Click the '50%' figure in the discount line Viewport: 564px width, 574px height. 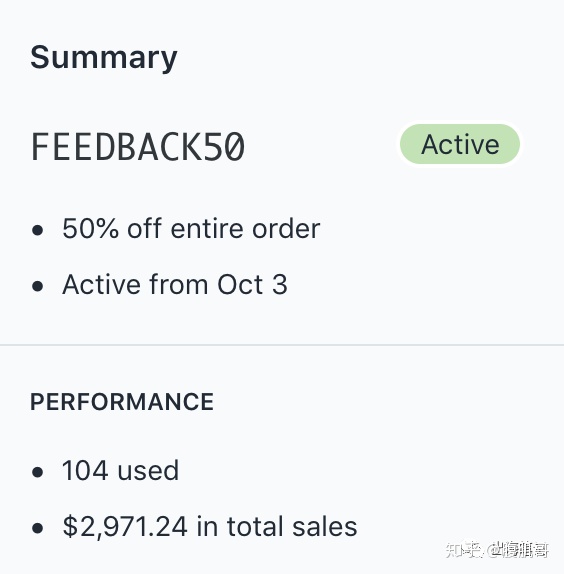tap(90, 229)
